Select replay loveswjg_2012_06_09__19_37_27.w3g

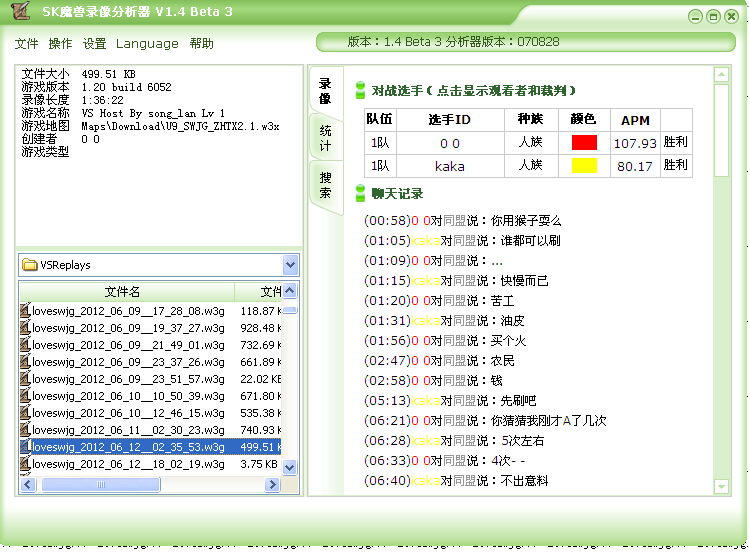tap(128, 329)
